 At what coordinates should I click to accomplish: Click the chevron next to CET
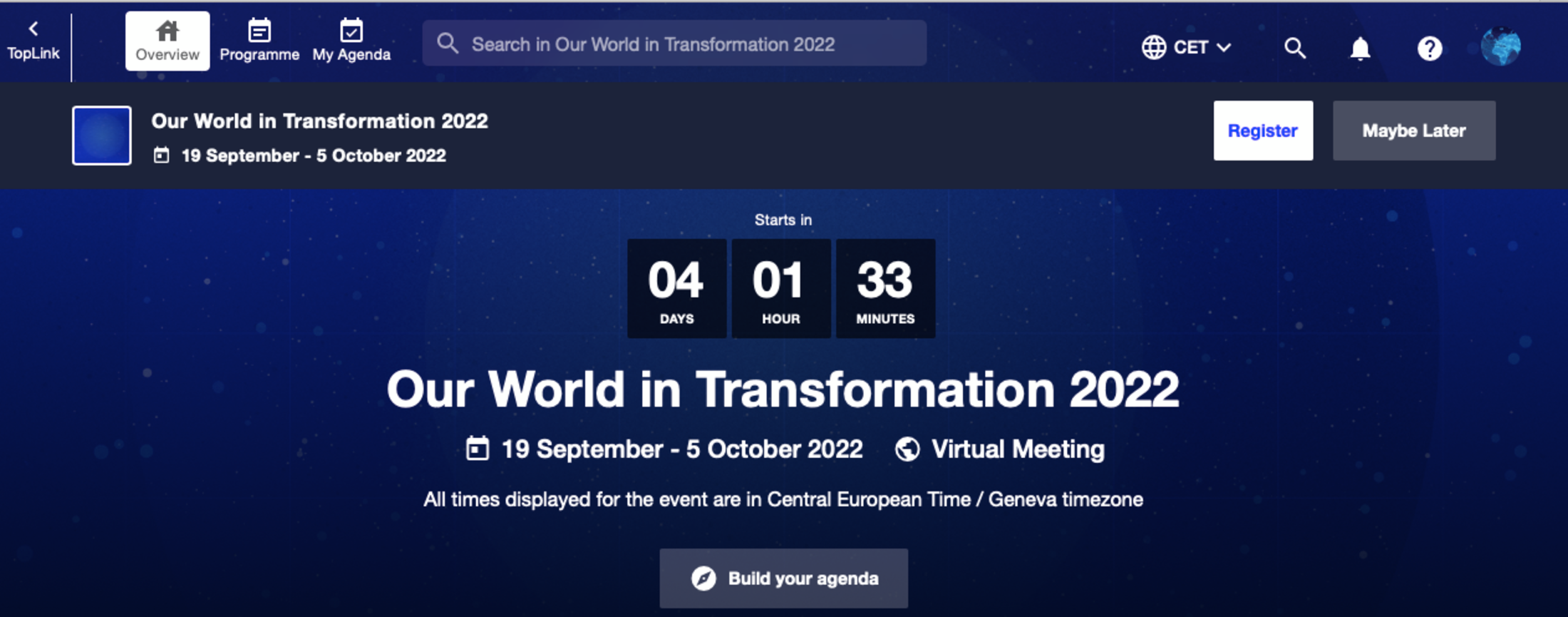click(1224, 48)
